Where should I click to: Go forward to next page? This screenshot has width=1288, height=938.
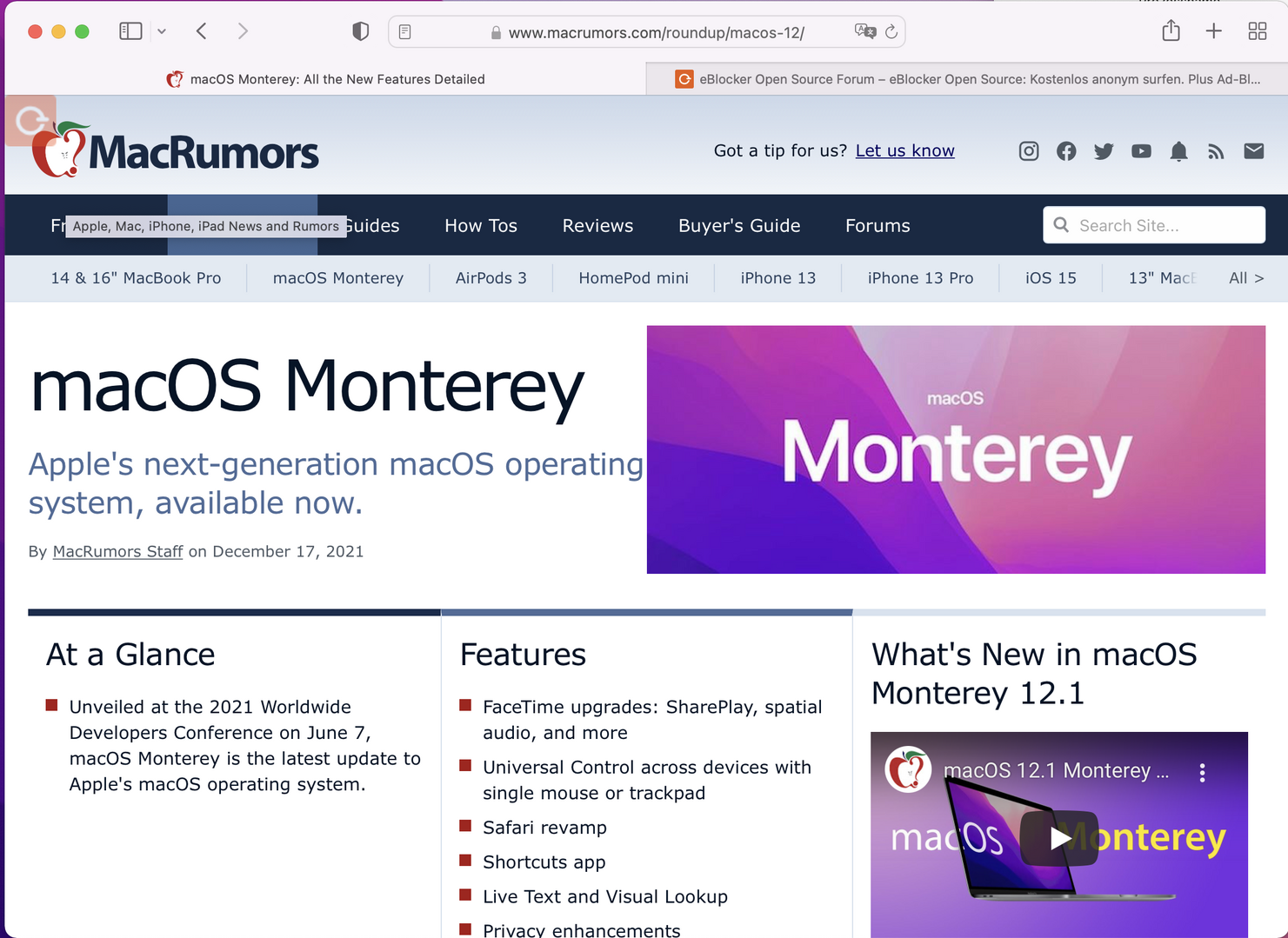pos(243,31)
